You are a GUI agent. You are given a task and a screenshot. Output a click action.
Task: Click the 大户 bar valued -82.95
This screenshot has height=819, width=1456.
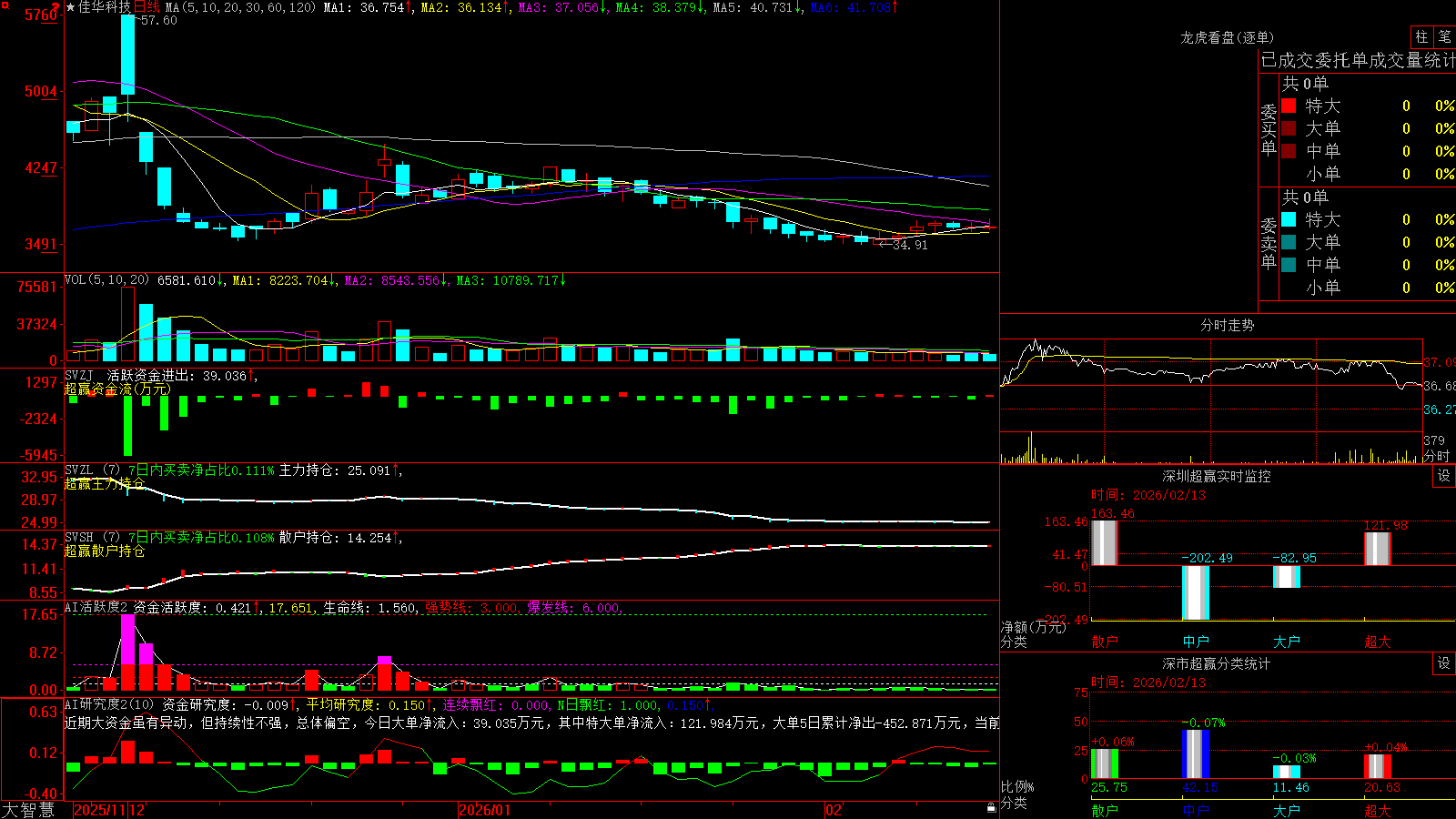pos(1287,576)
